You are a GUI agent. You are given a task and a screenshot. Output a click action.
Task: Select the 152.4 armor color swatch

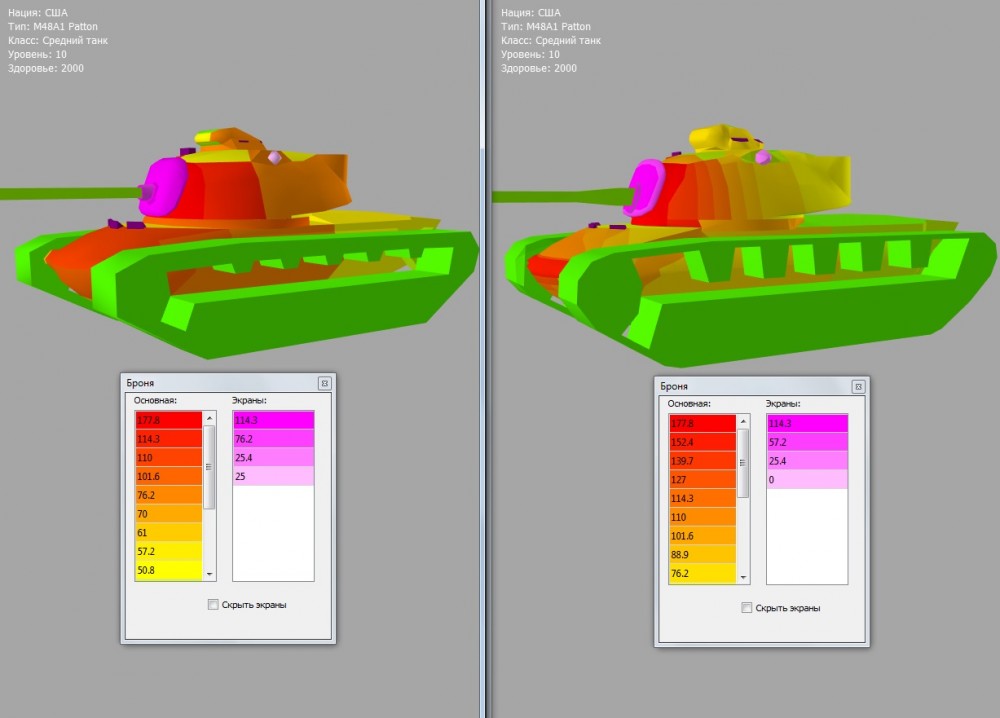702,442
